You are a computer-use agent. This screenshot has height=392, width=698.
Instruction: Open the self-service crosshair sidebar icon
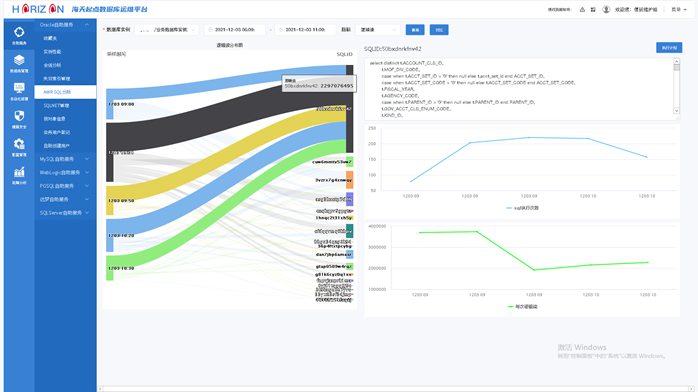(x=19, y=32)
